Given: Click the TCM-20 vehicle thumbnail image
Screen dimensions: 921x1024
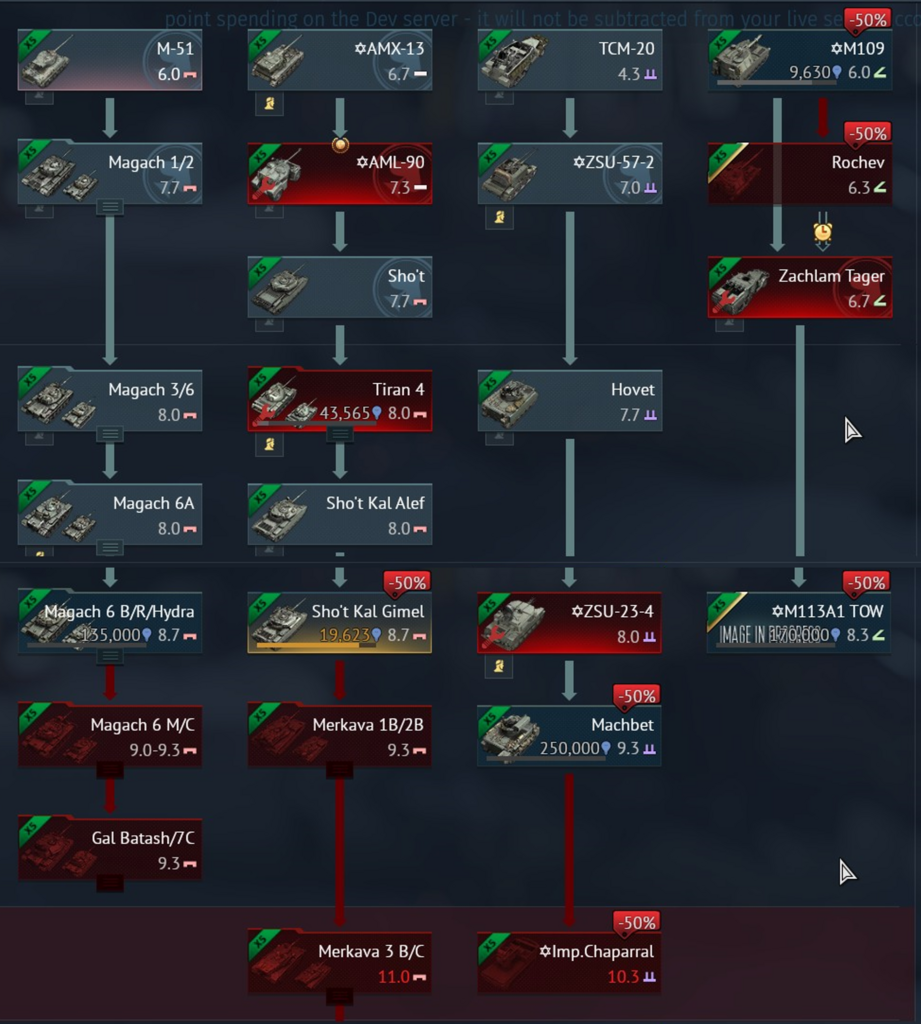Looking at the screenshot, I should coord(516,60).
